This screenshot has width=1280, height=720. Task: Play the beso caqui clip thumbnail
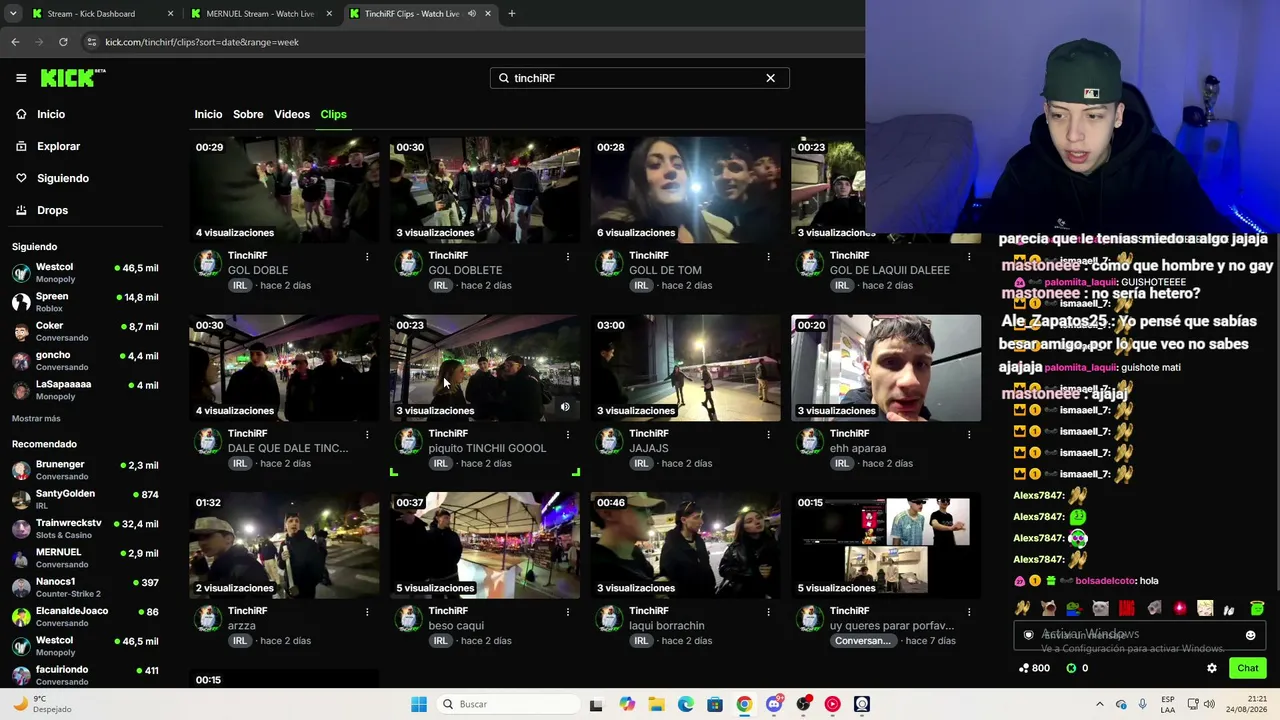click(x=485, y=545)
